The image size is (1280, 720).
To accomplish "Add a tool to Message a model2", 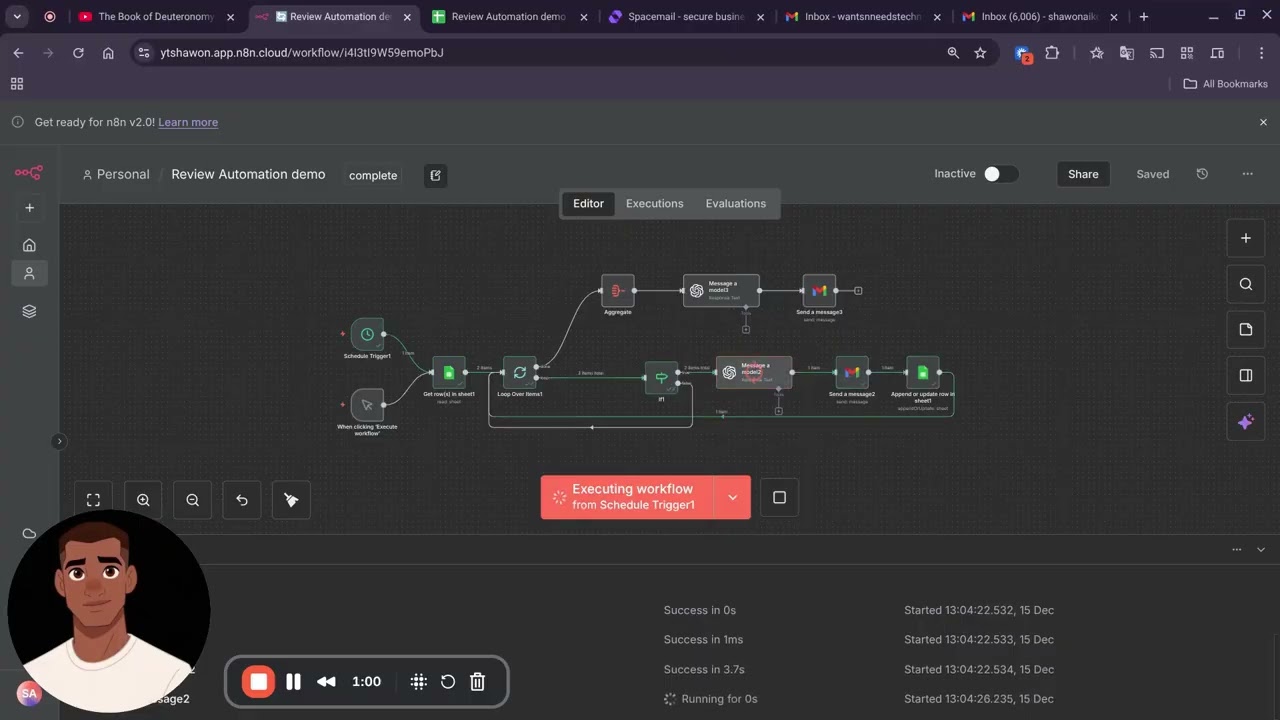I will click(778, 411).
